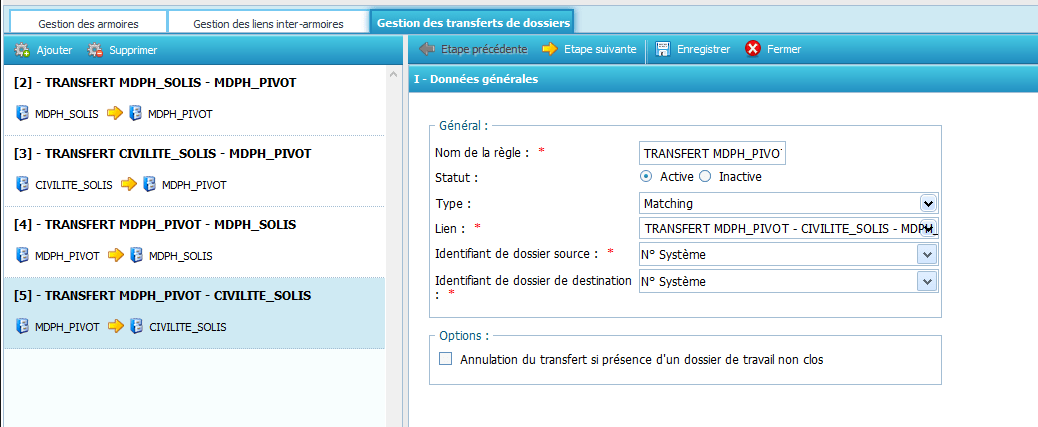Click MDPH_SOLIS source cabinet icon in rule 2
Image resolution: width=1038 pixels, height=427 pixels.
[x=22, y=114]
